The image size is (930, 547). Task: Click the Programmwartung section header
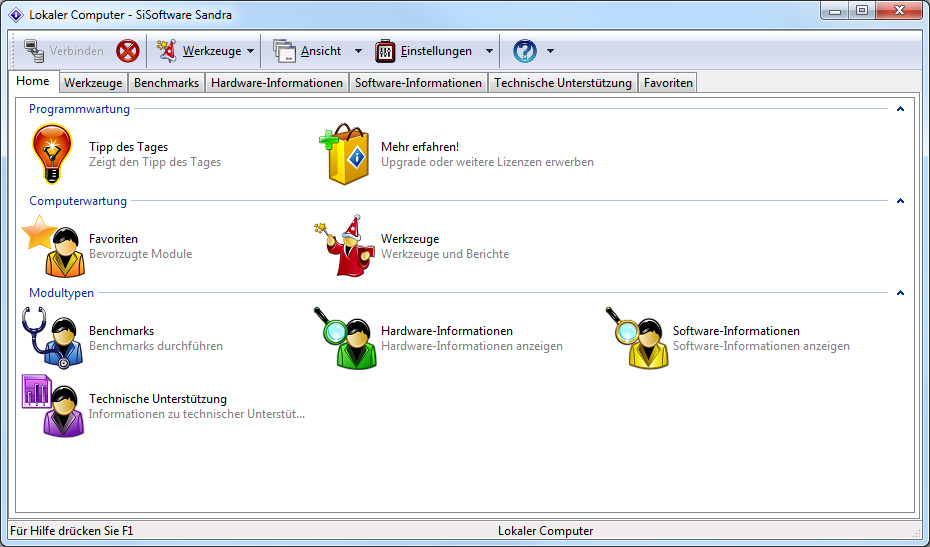coord(79,109)
